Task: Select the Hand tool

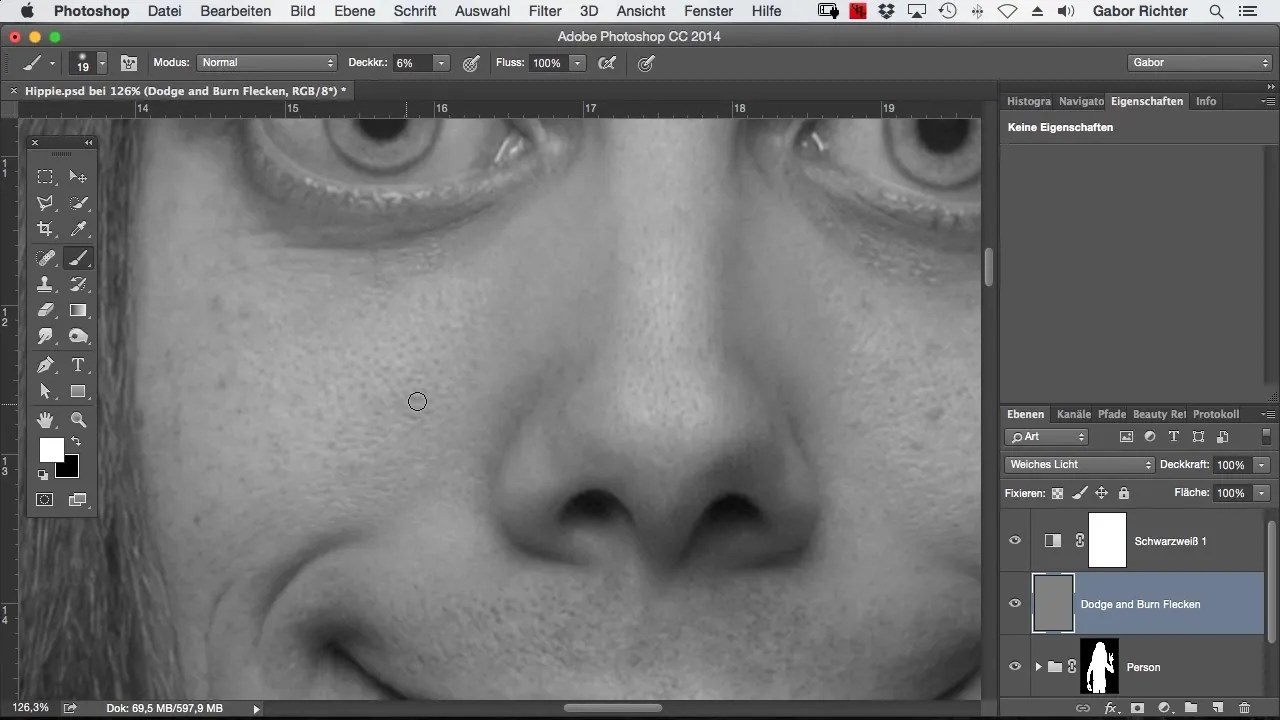Action: 46,420
